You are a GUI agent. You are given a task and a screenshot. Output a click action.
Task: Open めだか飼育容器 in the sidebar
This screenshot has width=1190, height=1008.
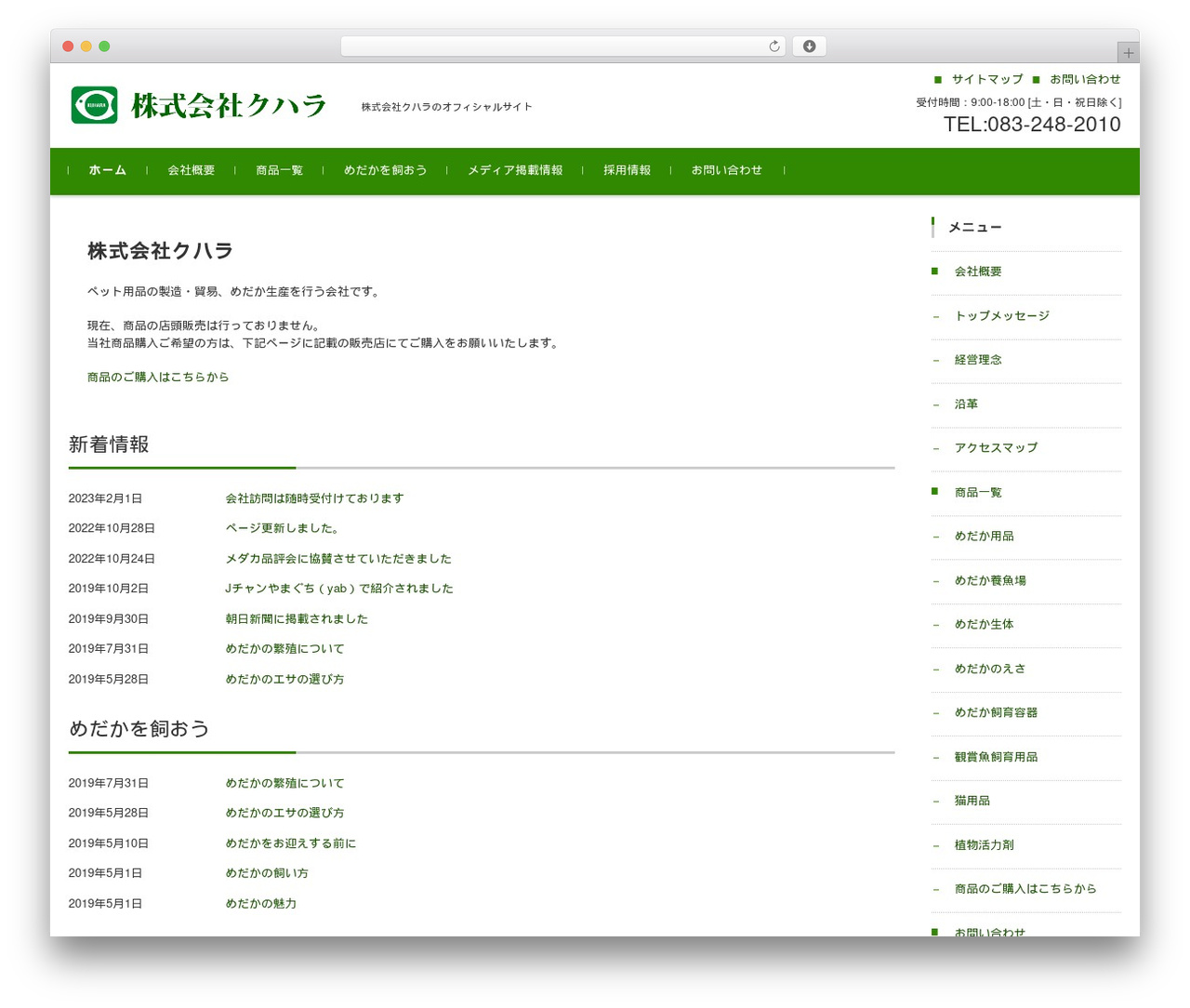click(x=996, y=713)
